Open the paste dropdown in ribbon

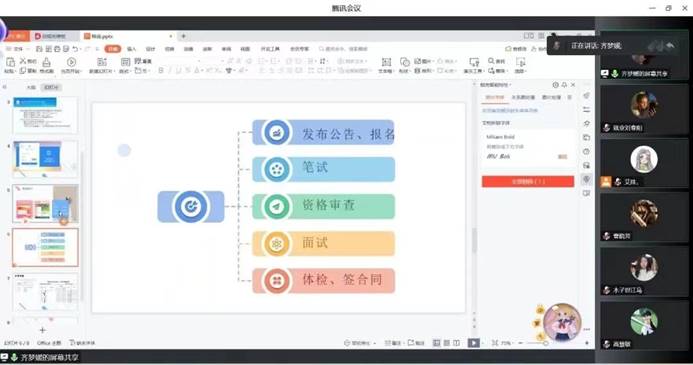tap(15, 71)
